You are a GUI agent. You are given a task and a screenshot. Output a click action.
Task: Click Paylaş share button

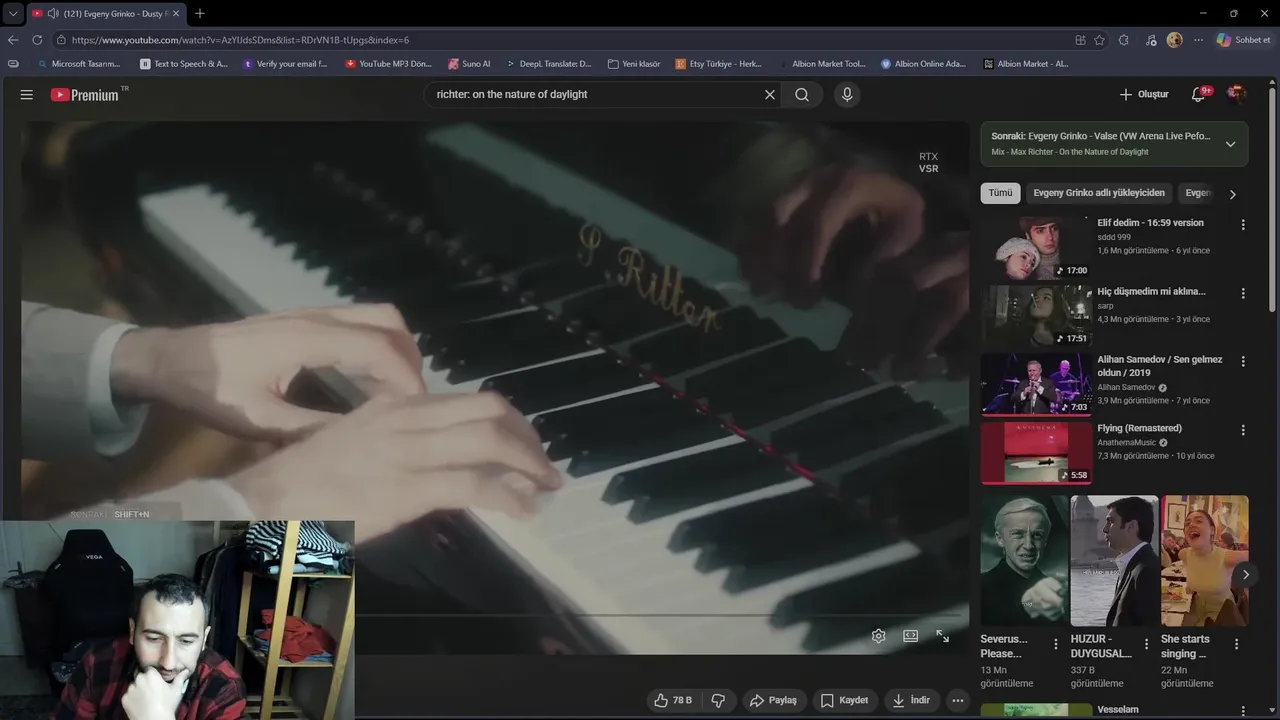click(x=773, y=700)
